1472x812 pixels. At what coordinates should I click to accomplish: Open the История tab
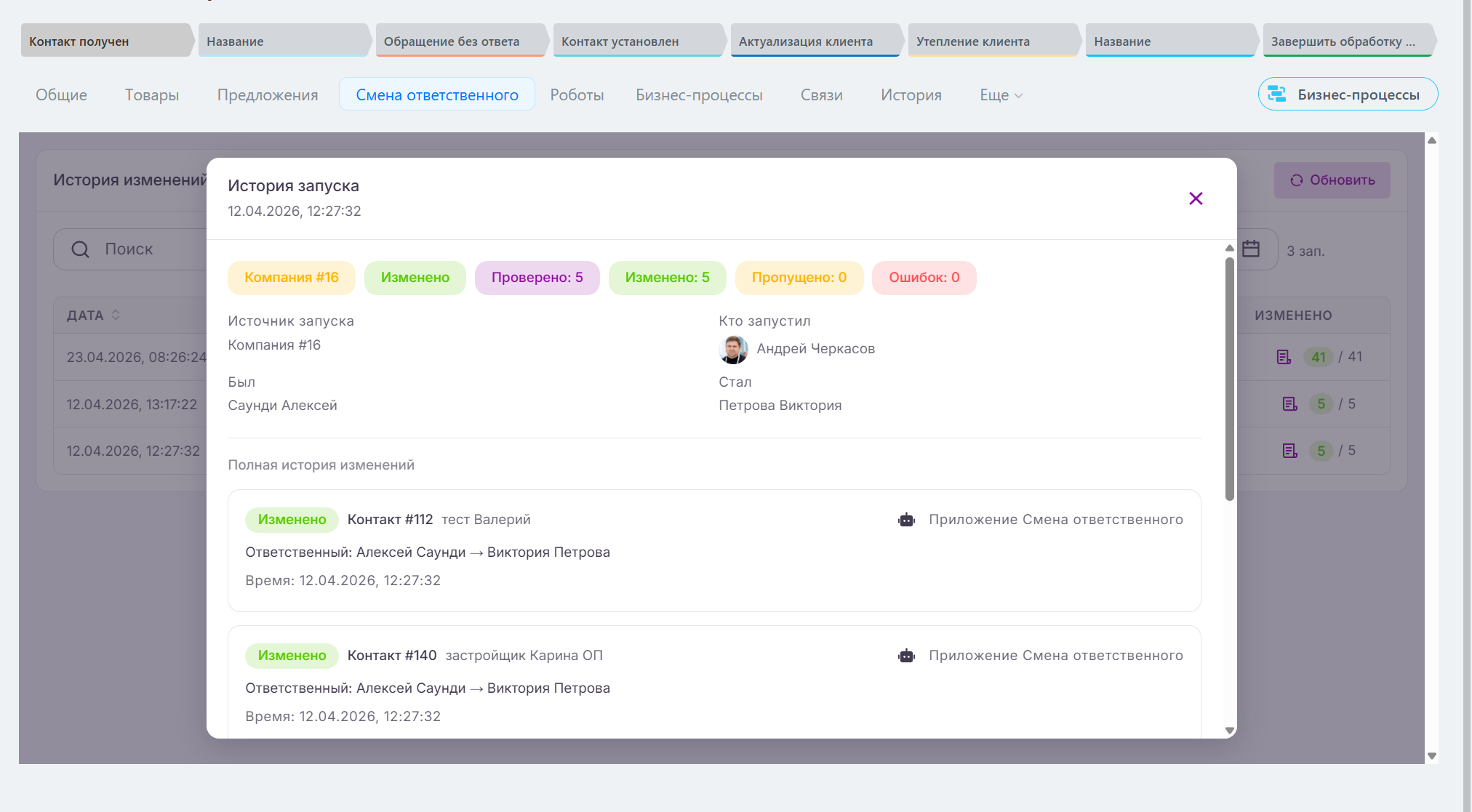911,95
